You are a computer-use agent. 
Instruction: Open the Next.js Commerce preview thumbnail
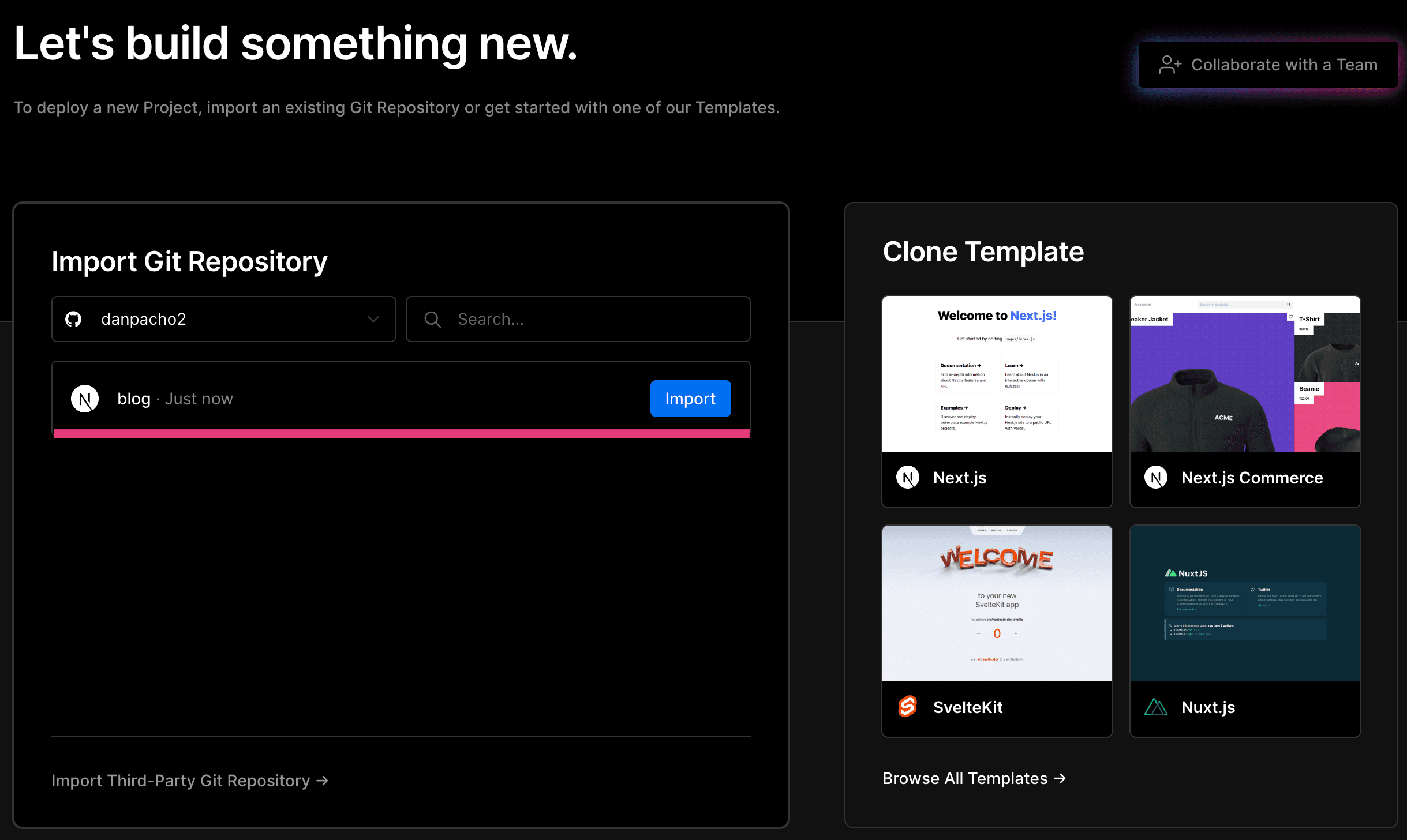pos(1245,374)
